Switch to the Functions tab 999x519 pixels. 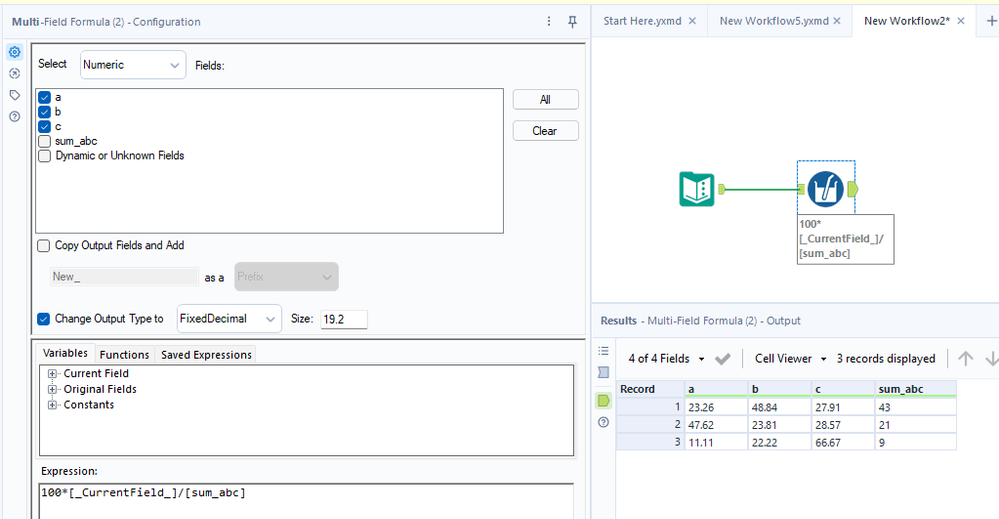click(124, 355)
